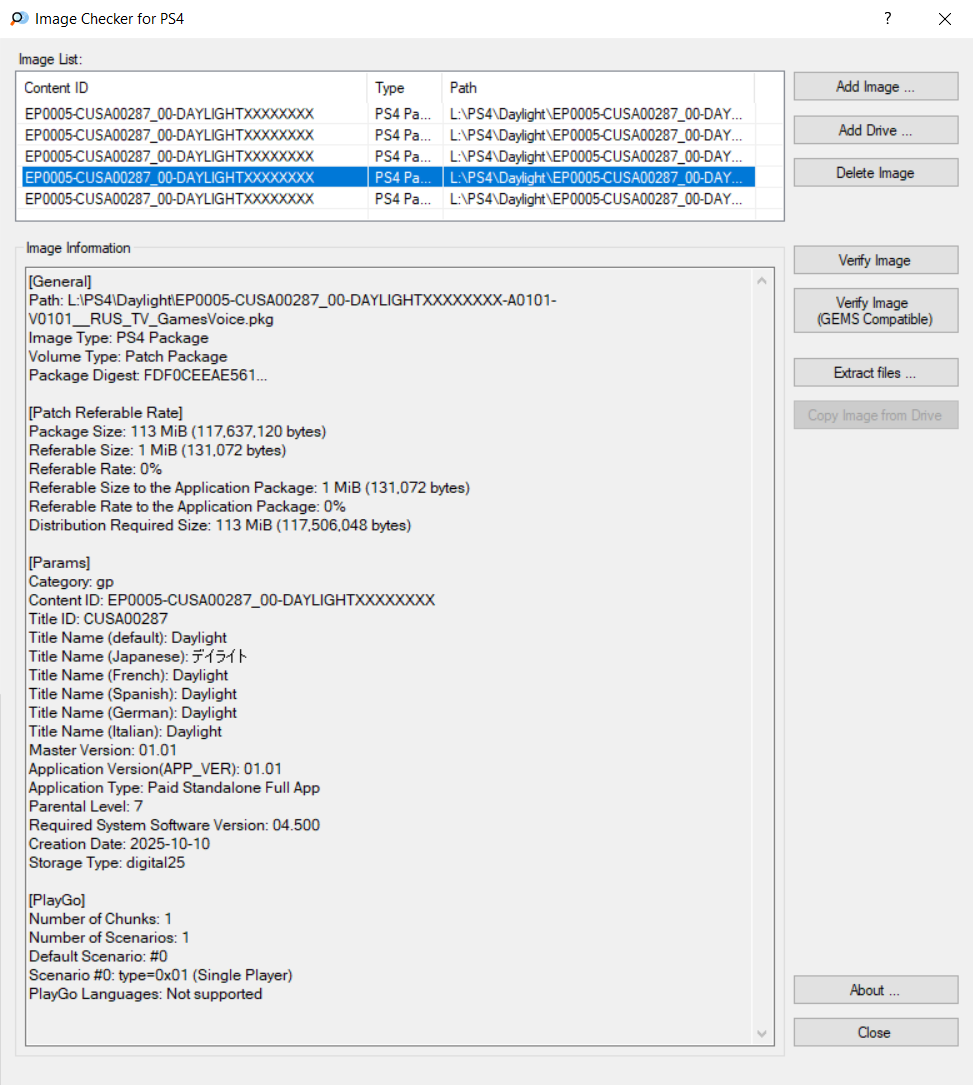Sort list by Content ID column header

(x=190, y=88)
